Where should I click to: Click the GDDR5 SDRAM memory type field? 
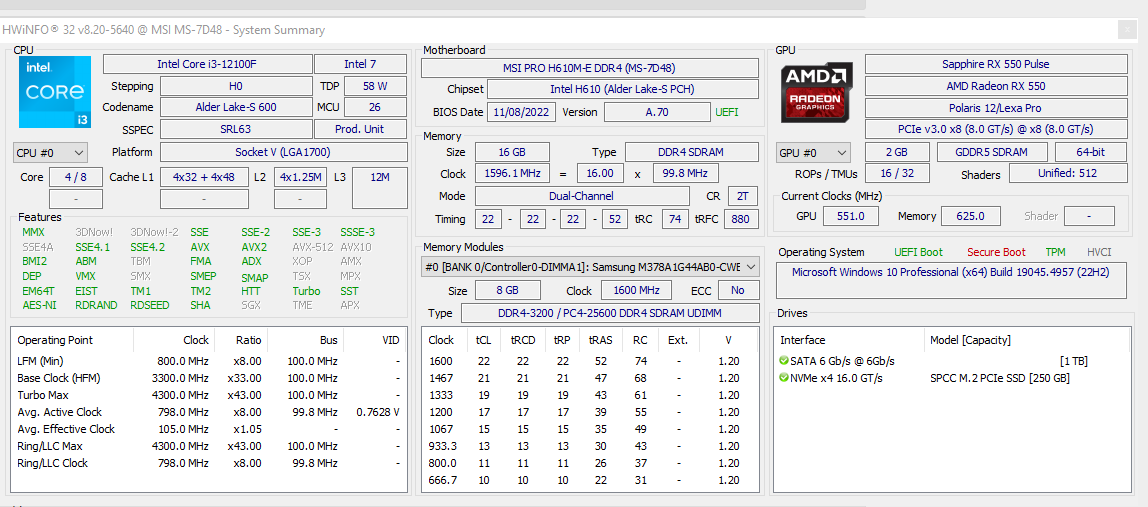point(991,152)
